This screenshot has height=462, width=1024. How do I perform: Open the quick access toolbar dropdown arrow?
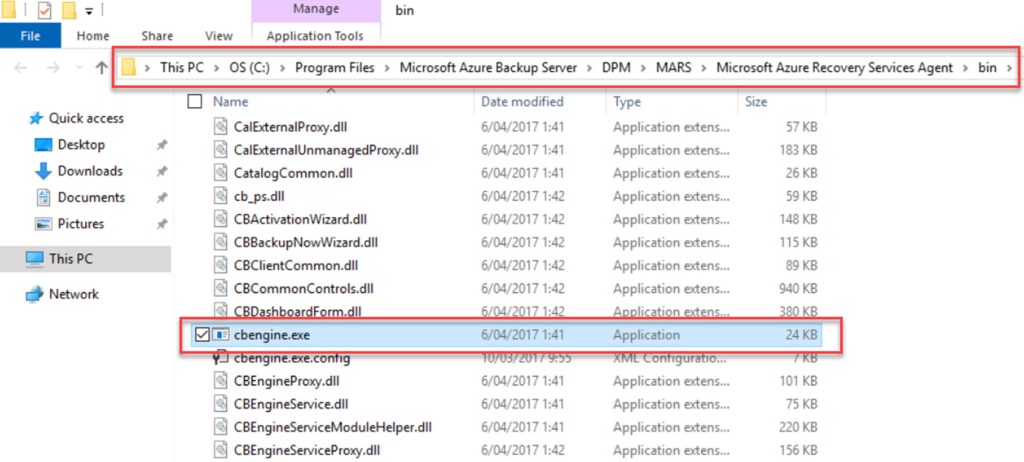pyautogui.click(x=89, y=12)
